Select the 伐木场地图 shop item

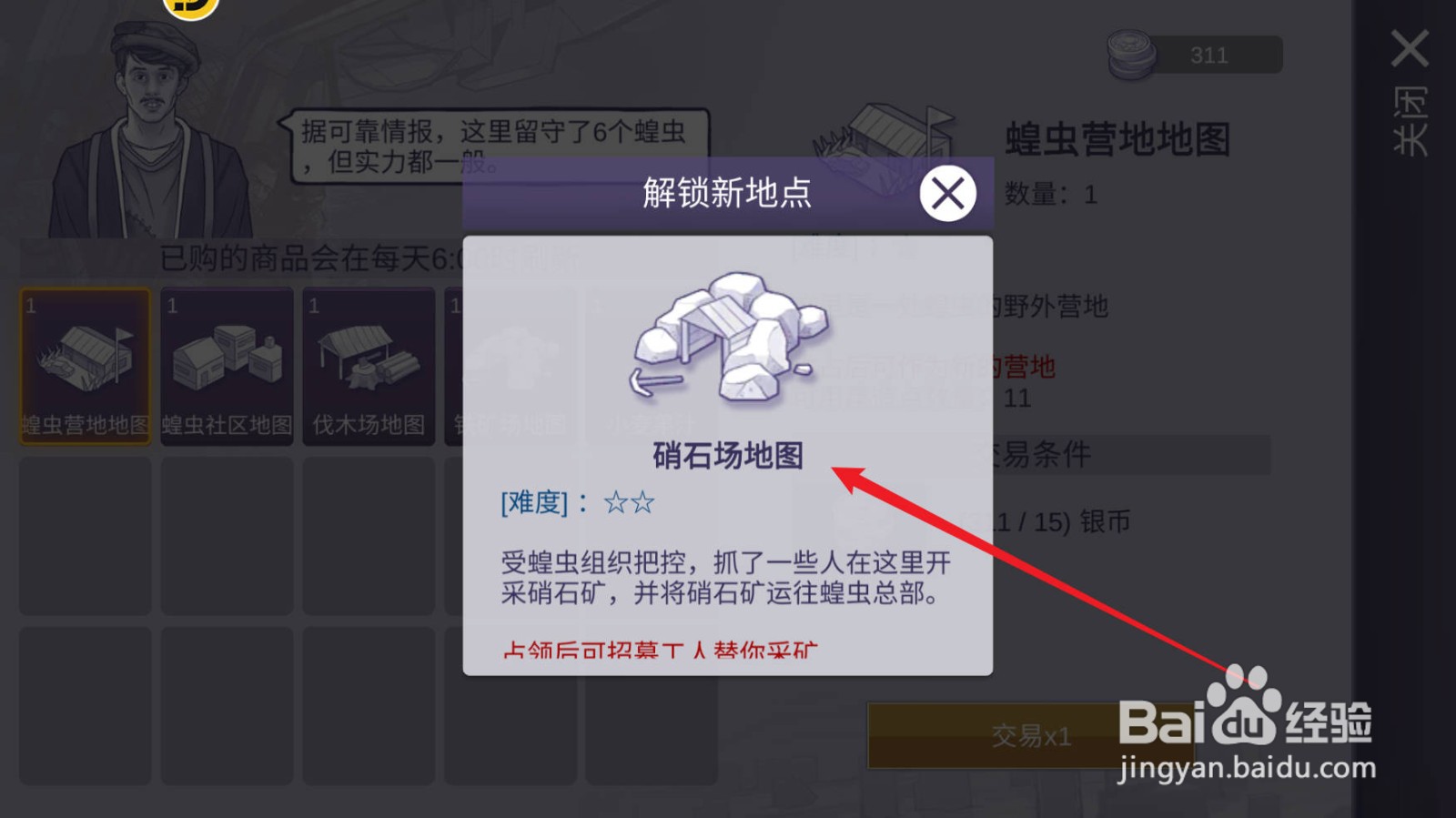[x=369, y=367]
